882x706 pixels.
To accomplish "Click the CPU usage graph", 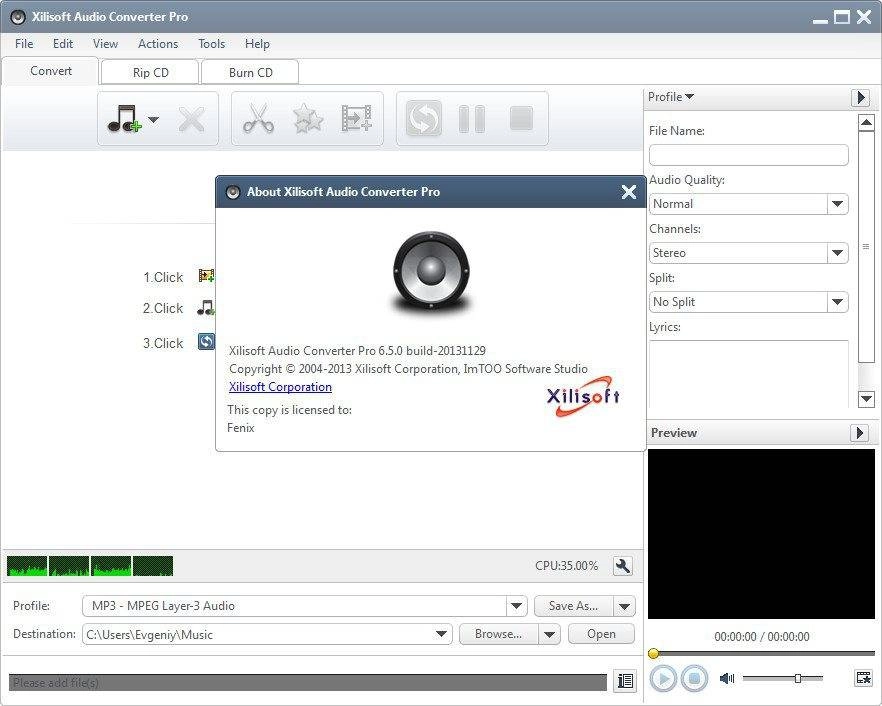I will tap(90, 566).
